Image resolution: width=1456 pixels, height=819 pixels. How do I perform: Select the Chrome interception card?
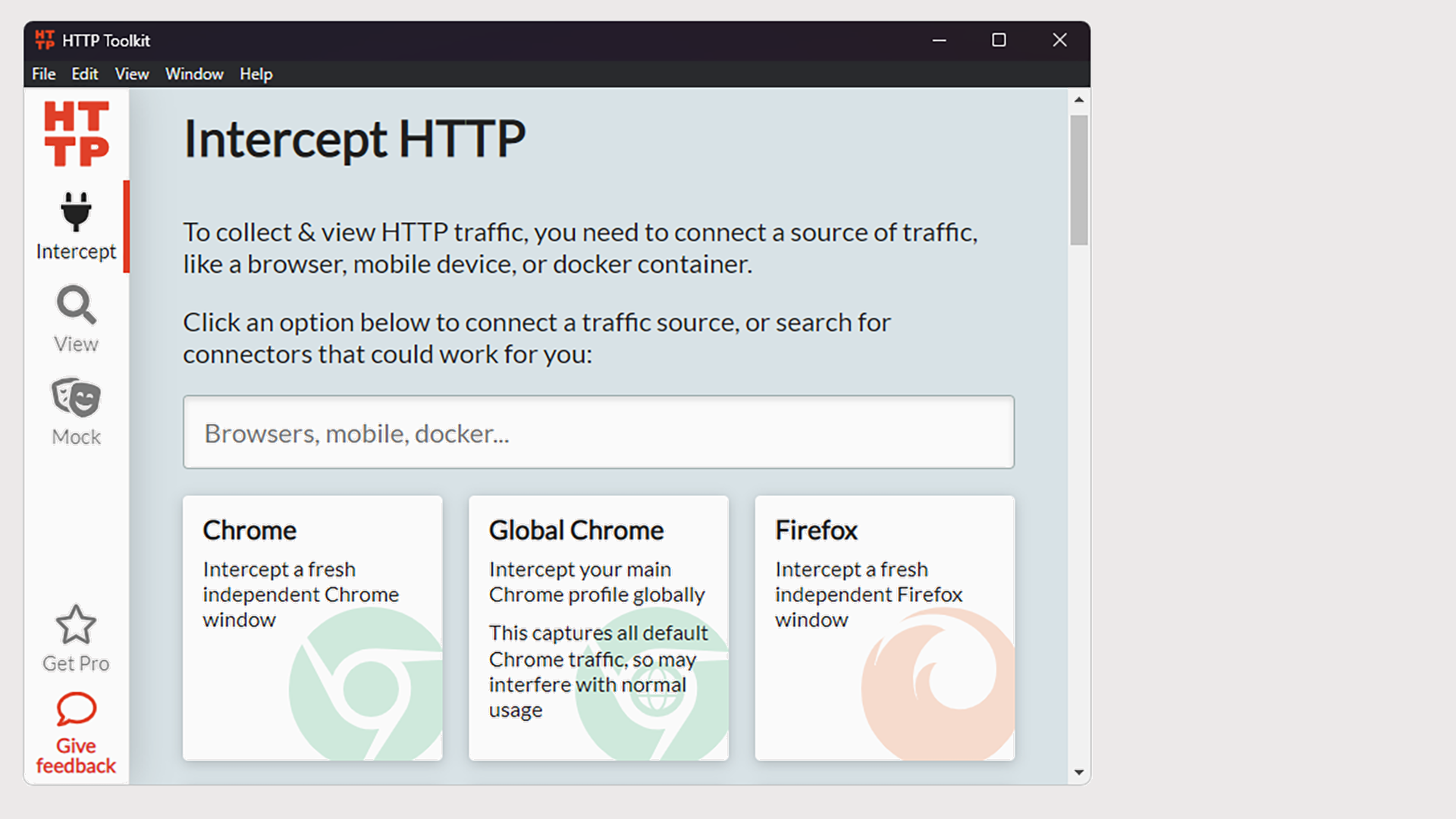tap(312, 628)
